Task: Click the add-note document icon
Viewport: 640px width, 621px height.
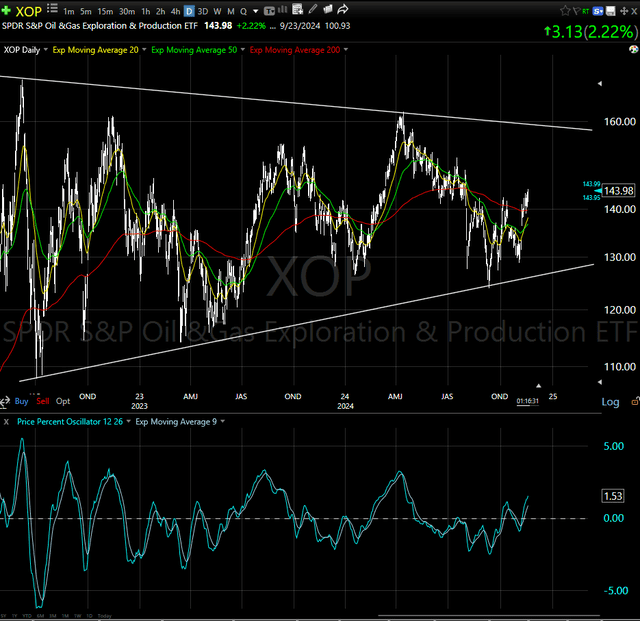Action: tap(298, 9)
